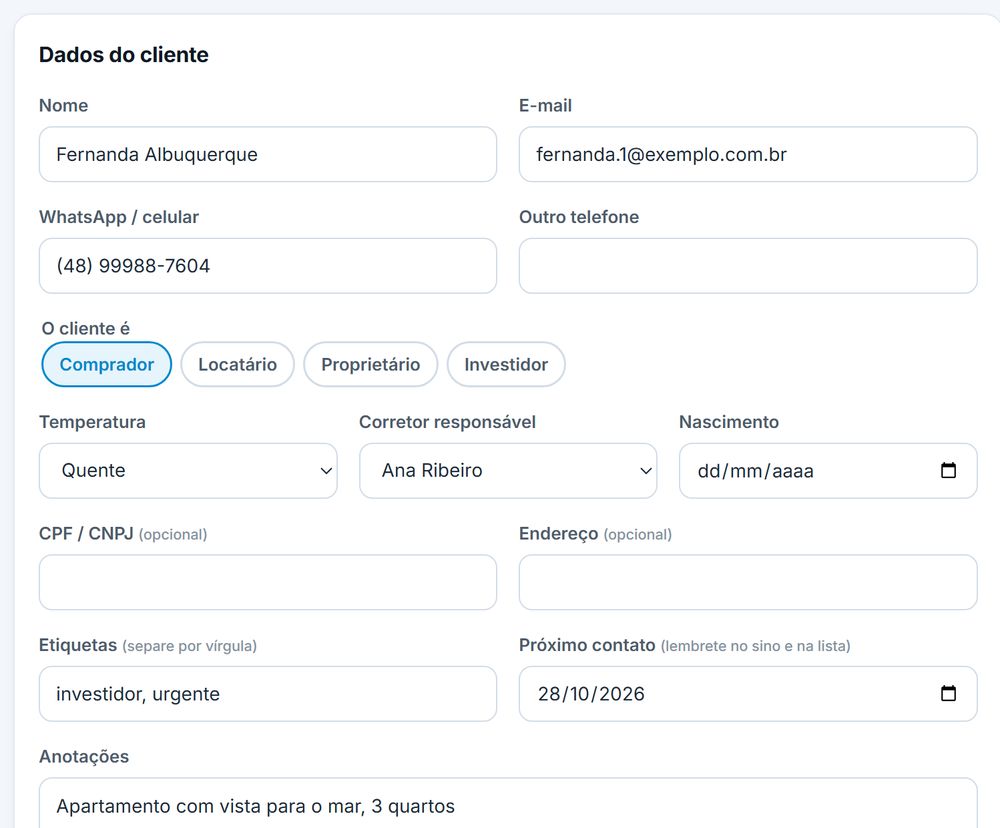The height and width of the screenshot is (828, 1000).
Task: Click the E-mail input field
Action: tap(748, 154)
